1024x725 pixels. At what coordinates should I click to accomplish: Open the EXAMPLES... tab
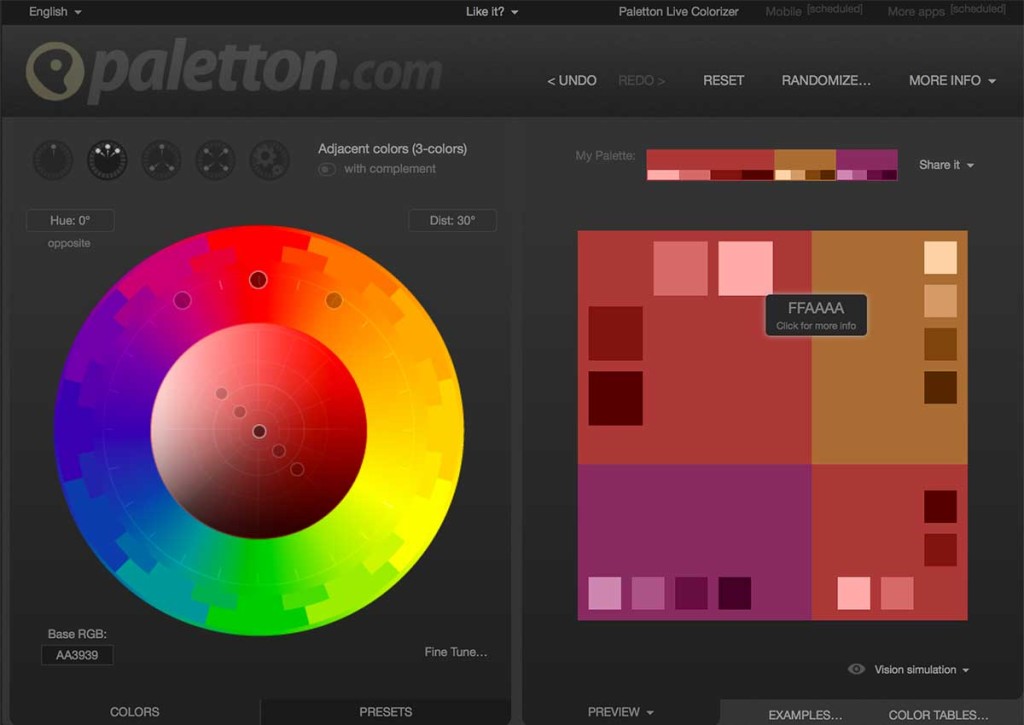click(805, 715)
